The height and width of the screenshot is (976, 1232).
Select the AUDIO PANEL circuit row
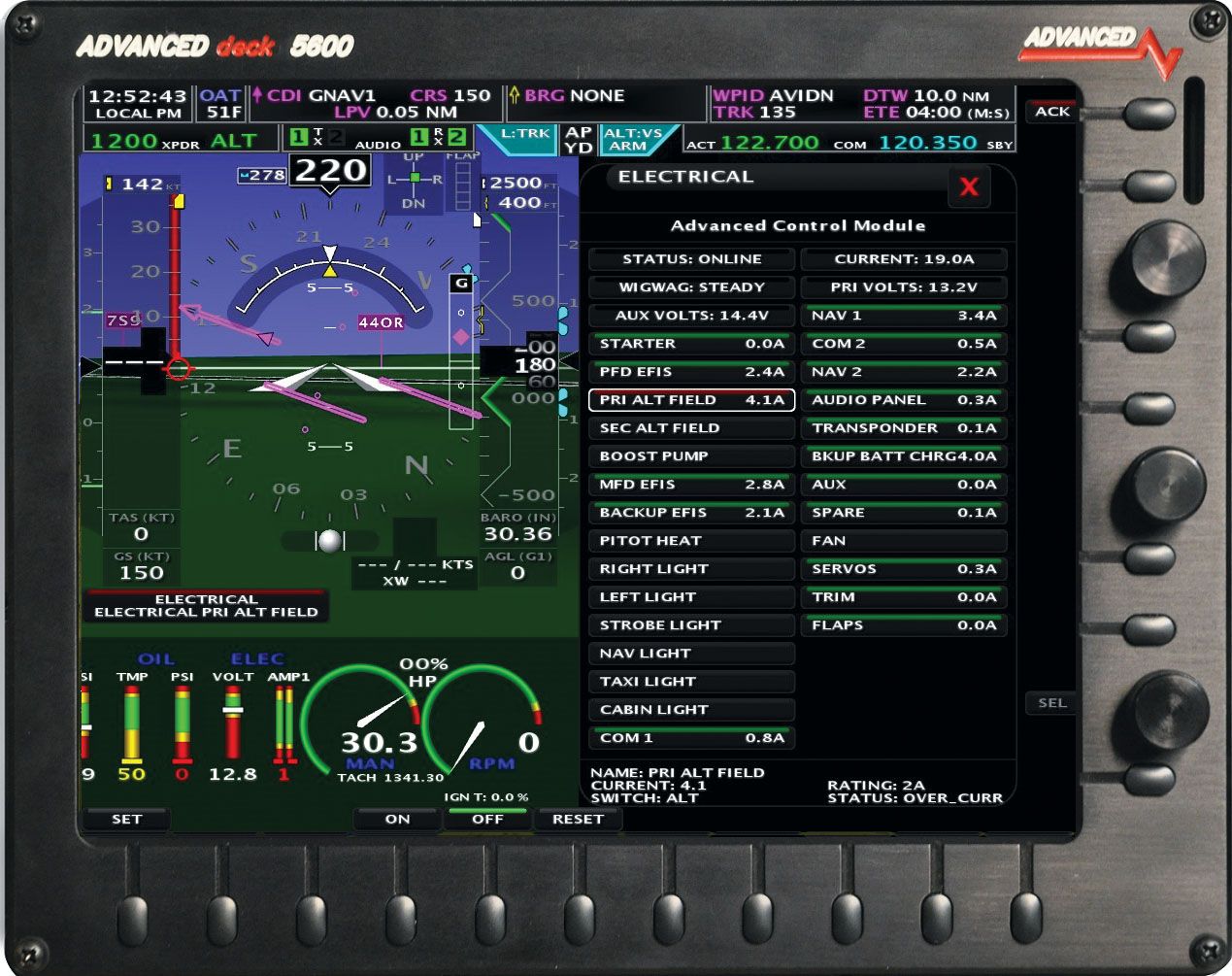click(904, 400)
